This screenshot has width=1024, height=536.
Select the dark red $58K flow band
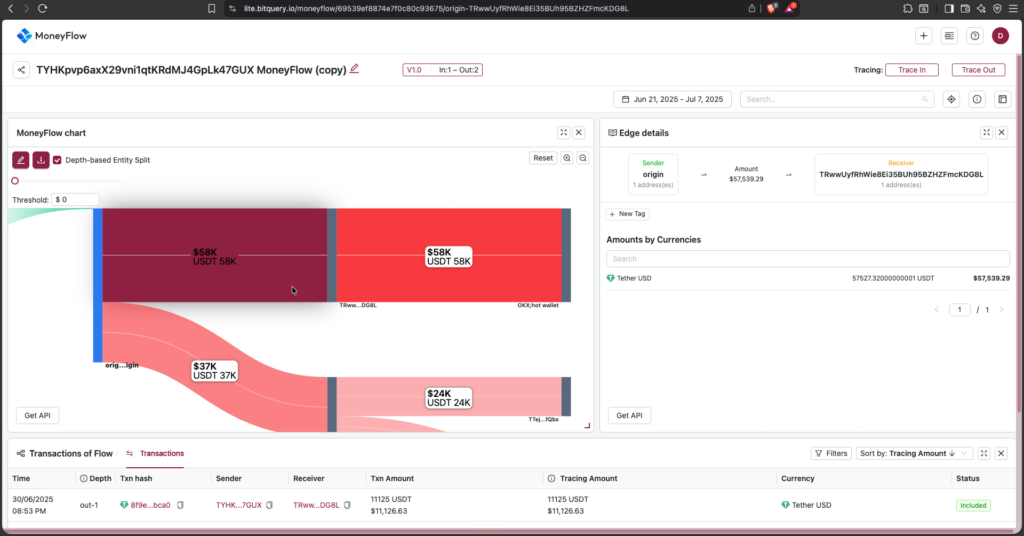(215, 255)
